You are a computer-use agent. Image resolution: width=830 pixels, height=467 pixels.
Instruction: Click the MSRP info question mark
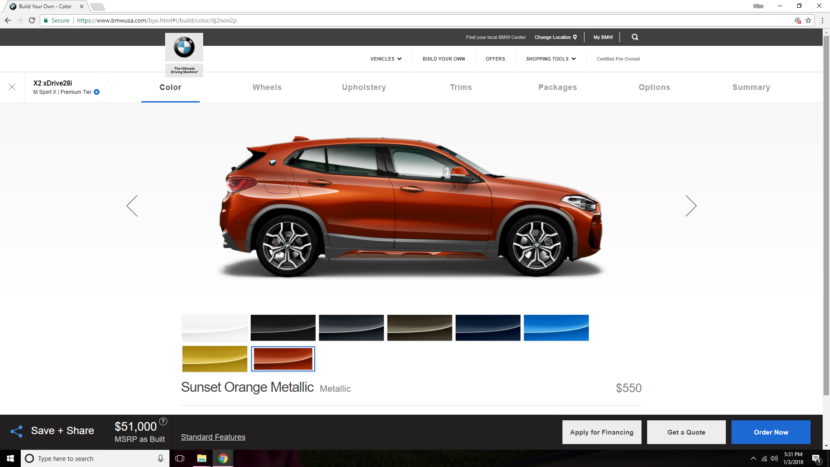pos(163,422)
